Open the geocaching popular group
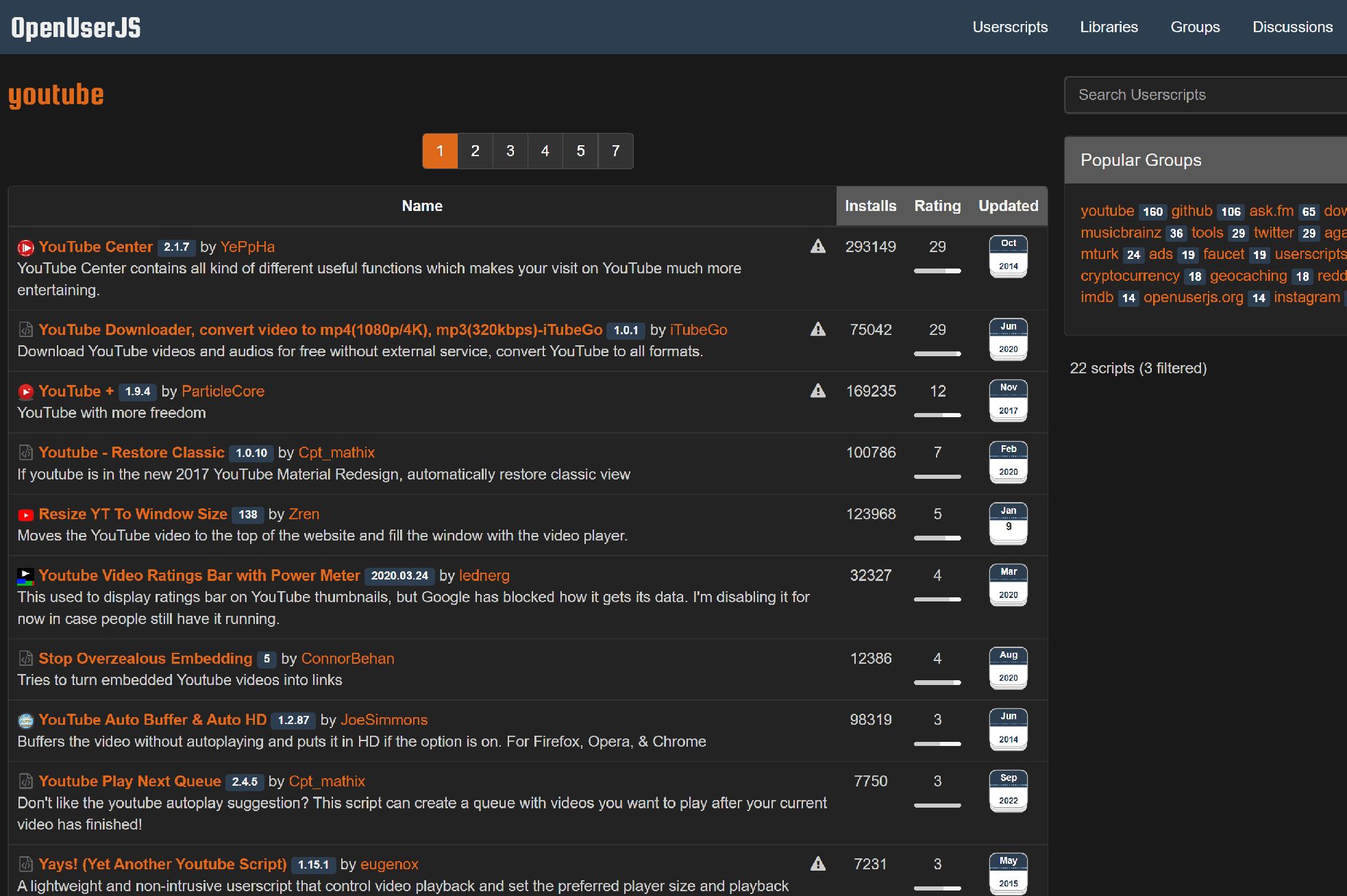This screenshot has height=896, width=1347. 1248,276
